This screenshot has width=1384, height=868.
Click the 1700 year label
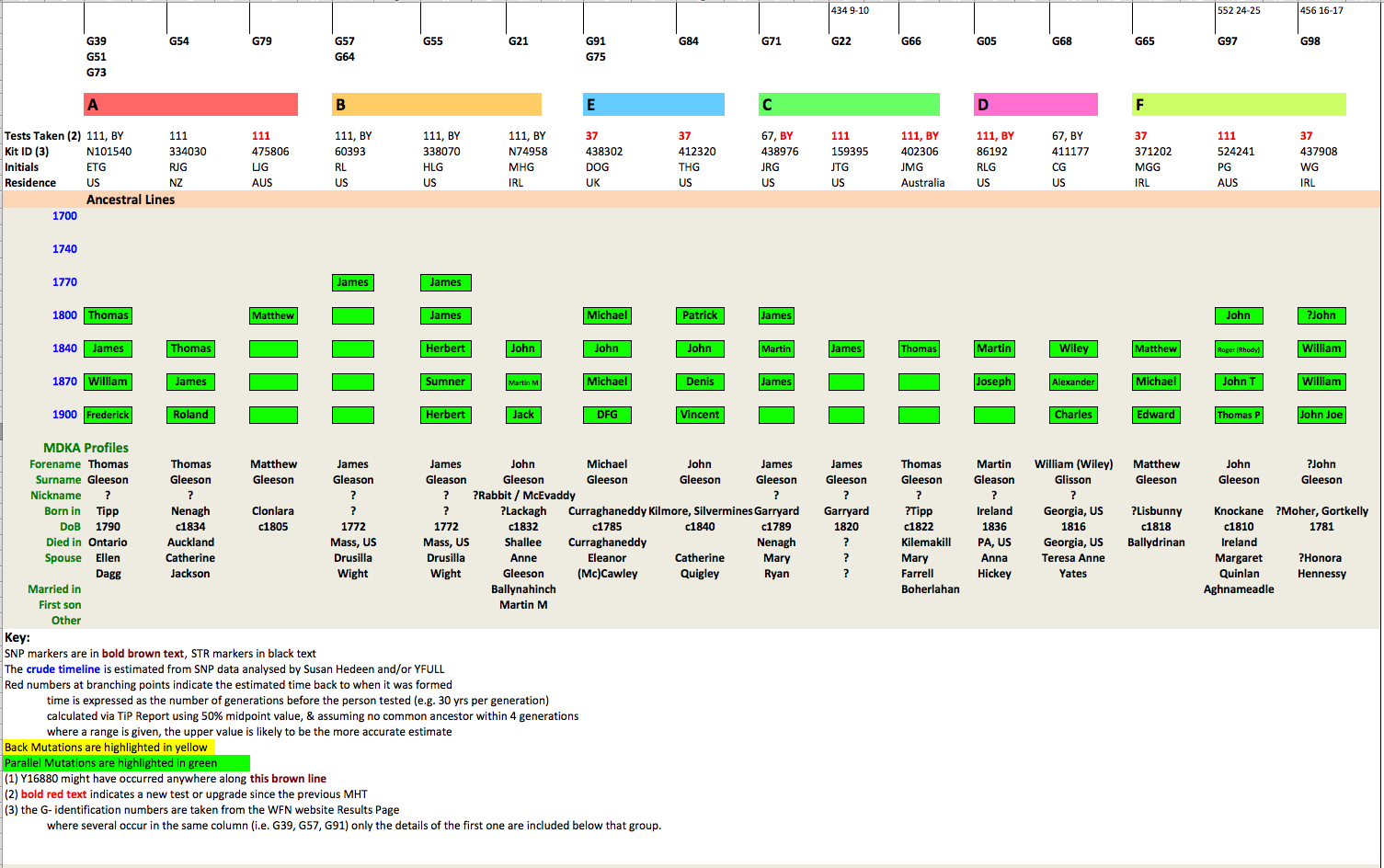coord(65,215)
